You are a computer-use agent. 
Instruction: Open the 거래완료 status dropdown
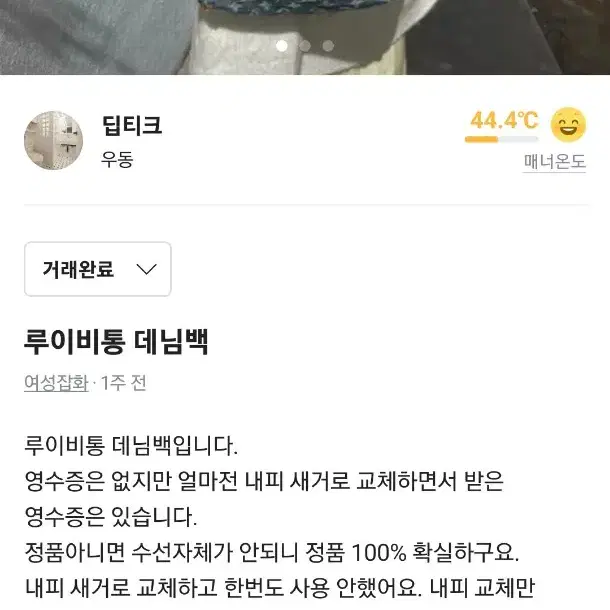[x=98, y=269]
